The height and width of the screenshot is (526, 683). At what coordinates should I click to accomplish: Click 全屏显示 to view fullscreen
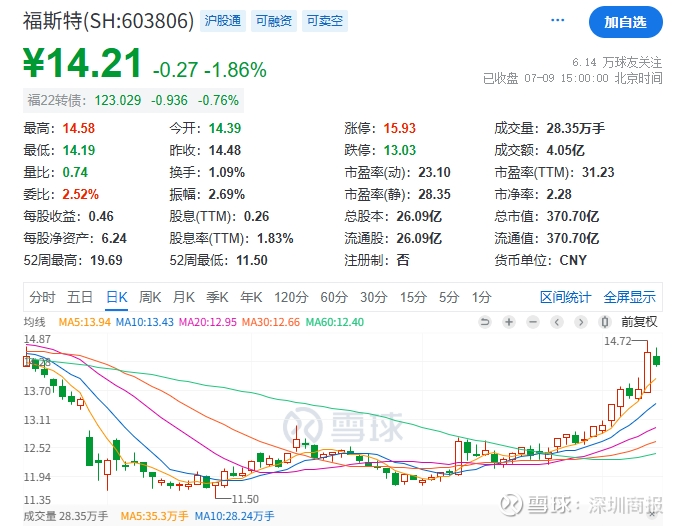tap(629, 297)
